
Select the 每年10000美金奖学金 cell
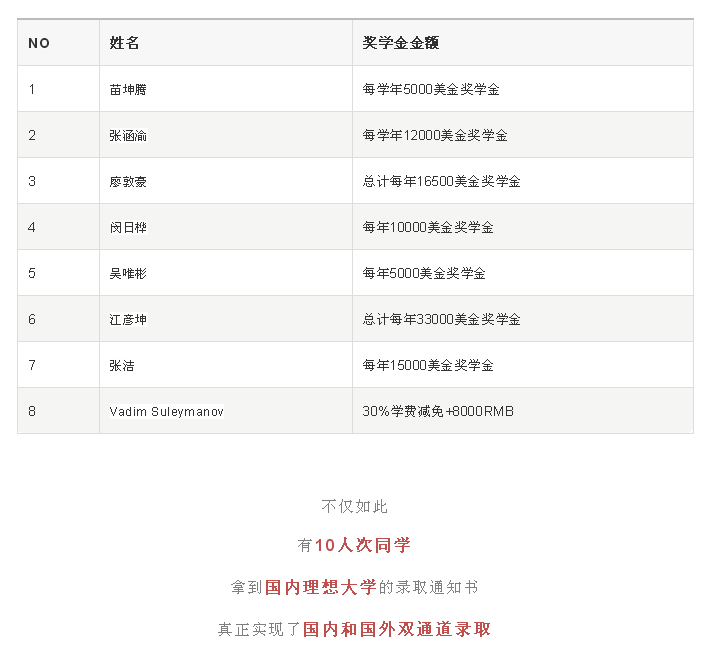coord(428,227)
